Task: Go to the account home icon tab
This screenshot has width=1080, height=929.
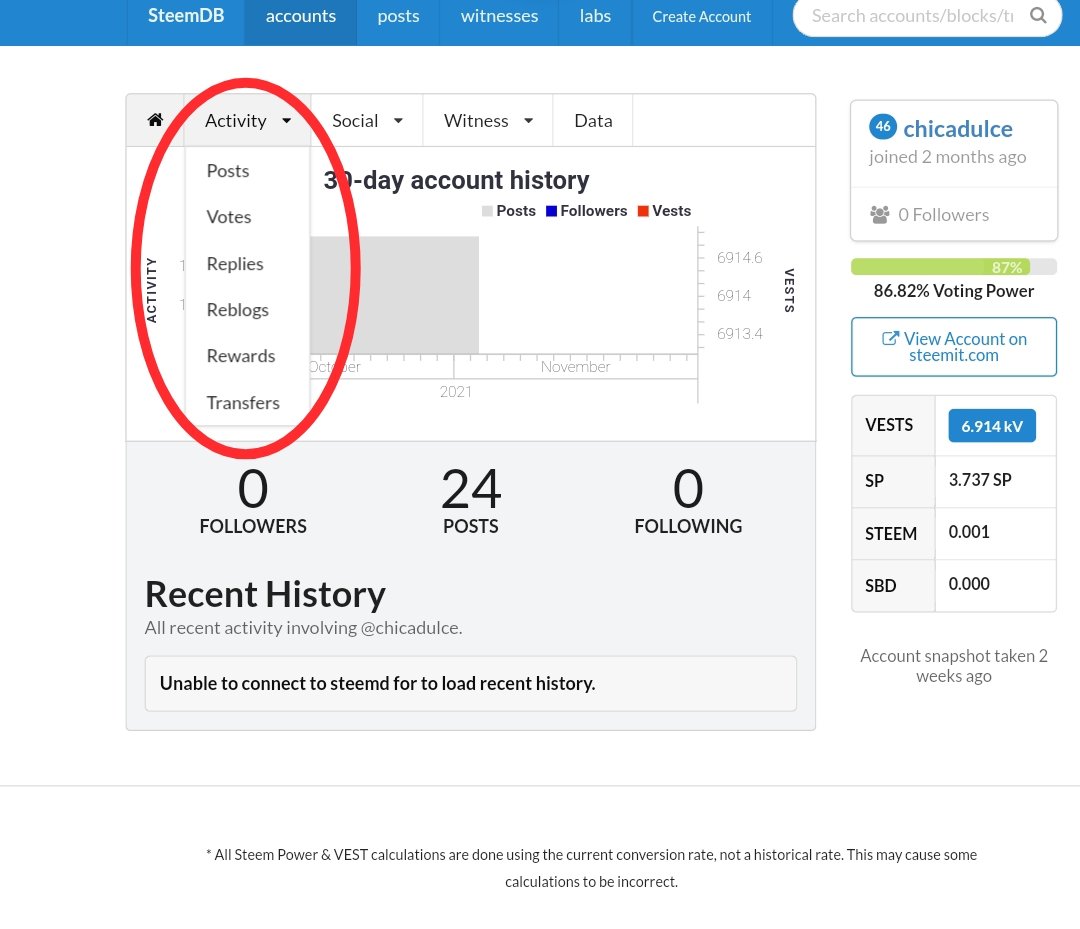Action: coord(156,121)
